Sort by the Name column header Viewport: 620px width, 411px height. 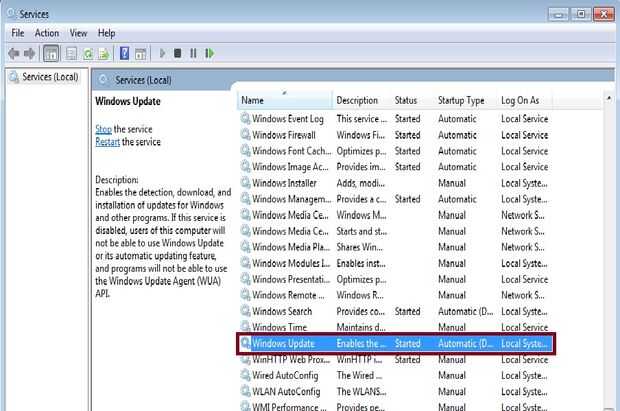click(x=285, y=100)
